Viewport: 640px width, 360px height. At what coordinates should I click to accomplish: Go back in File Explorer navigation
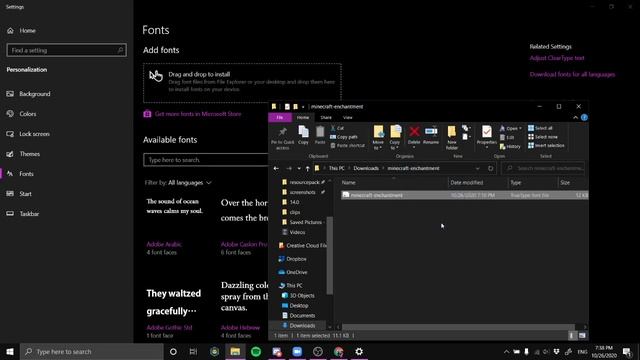click(x=276, y=168)
